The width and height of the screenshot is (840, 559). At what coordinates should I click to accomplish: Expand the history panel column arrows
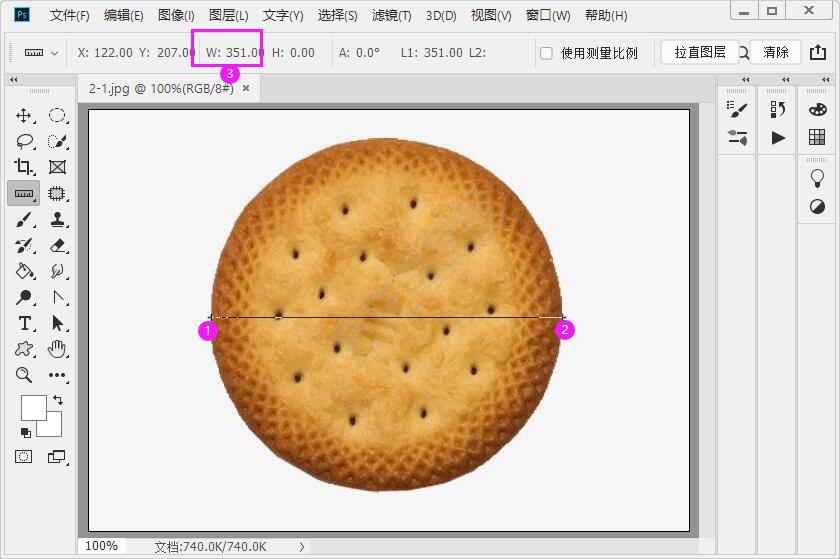(785, 79)
